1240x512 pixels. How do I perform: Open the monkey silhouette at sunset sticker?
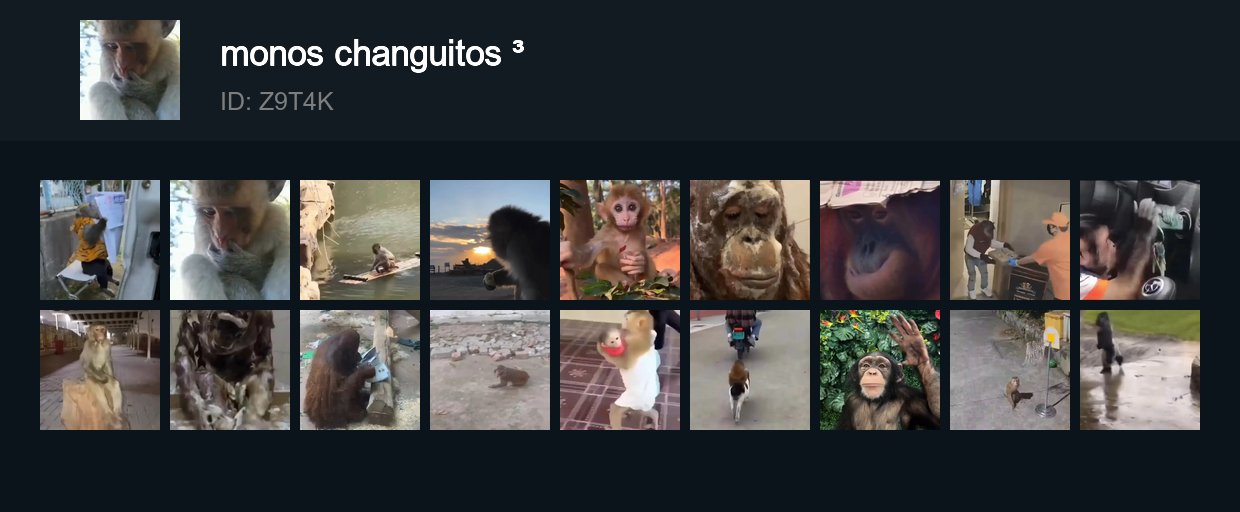click(x=490, y=240)
